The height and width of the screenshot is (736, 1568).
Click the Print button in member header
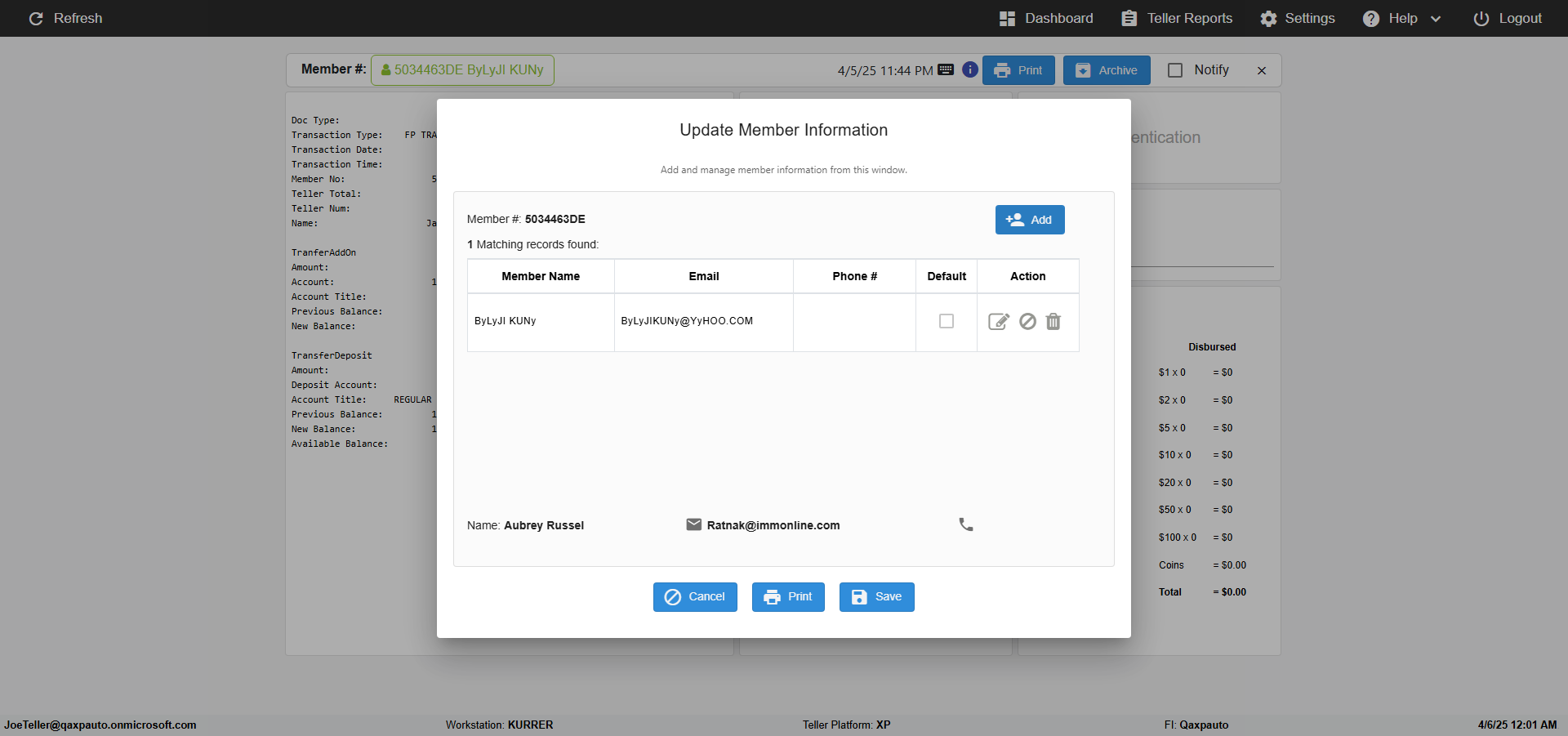point(1018,70)
